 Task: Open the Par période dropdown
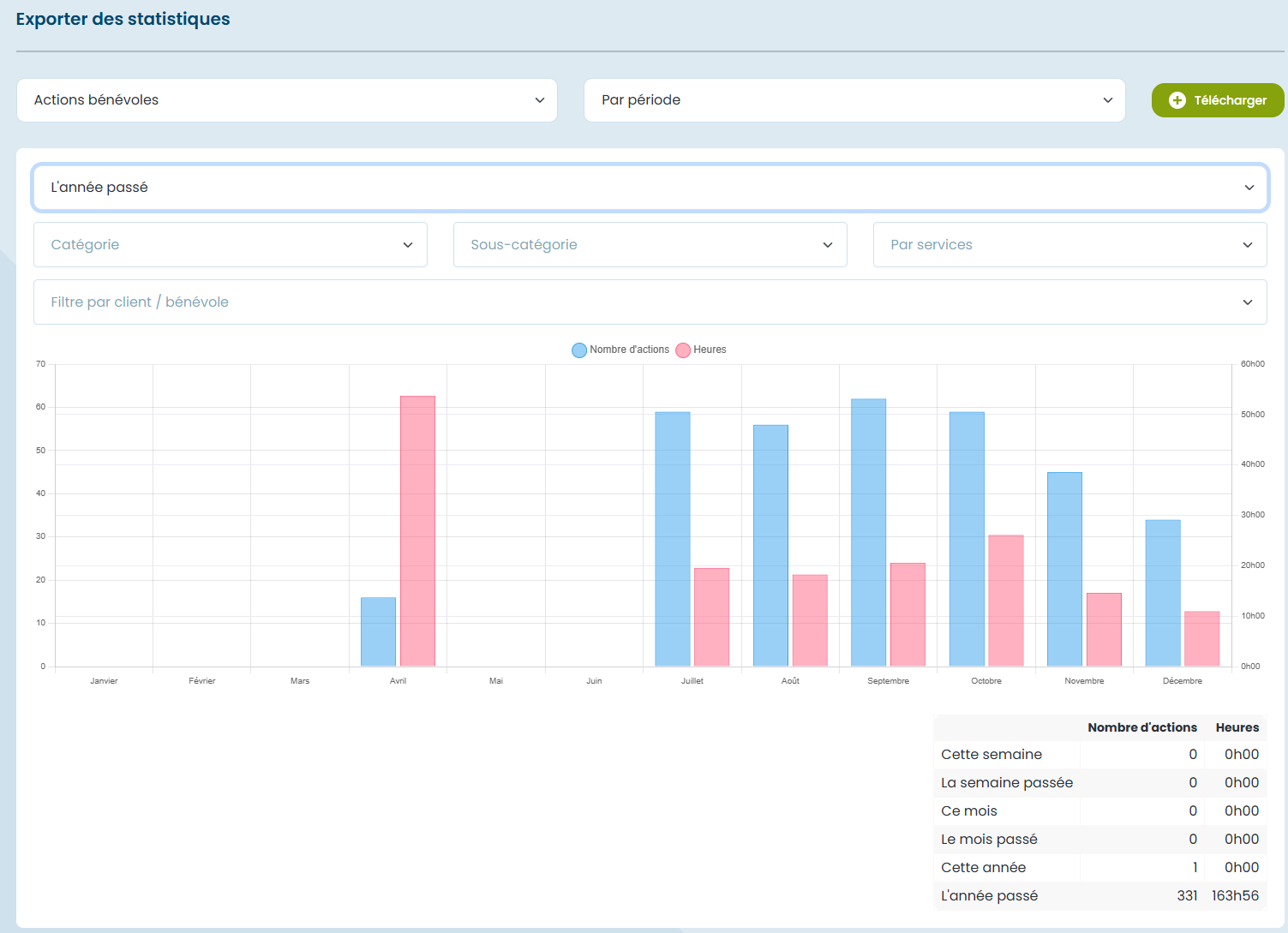(x=854, y=100)
